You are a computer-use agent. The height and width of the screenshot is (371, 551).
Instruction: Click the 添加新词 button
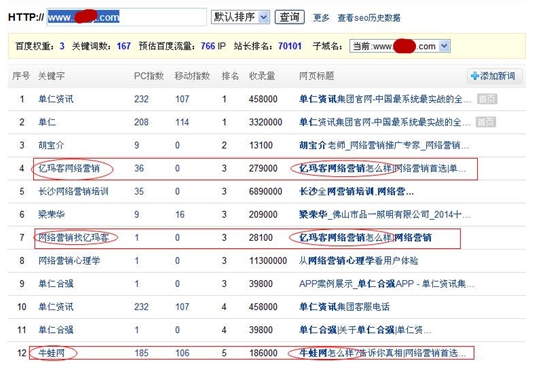[x=494, y=76]
